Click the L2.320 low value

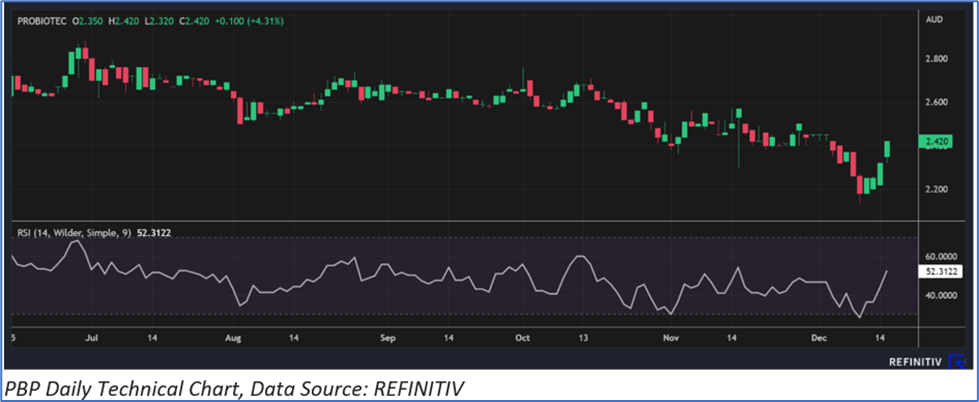pyautogui.click(x=161, y=21)
